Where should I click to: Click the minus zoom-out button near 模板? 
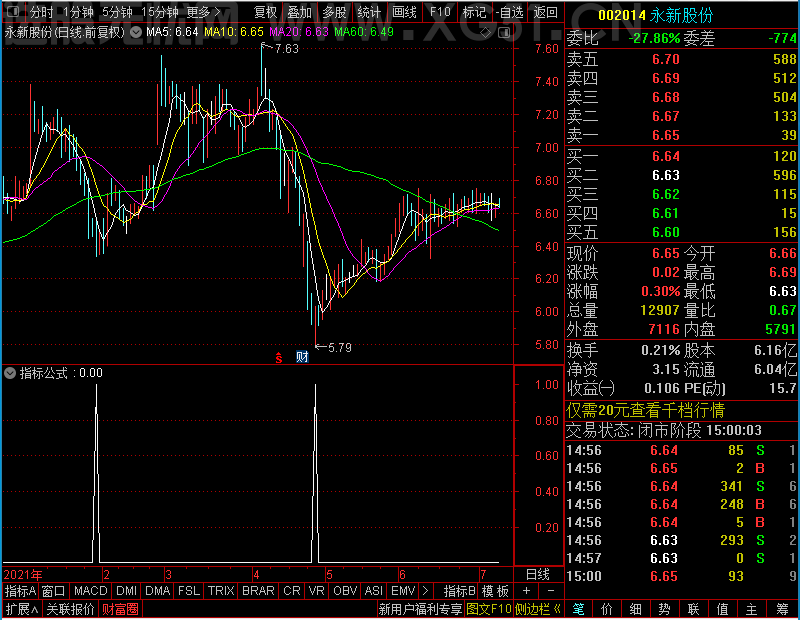coord(551,591)
